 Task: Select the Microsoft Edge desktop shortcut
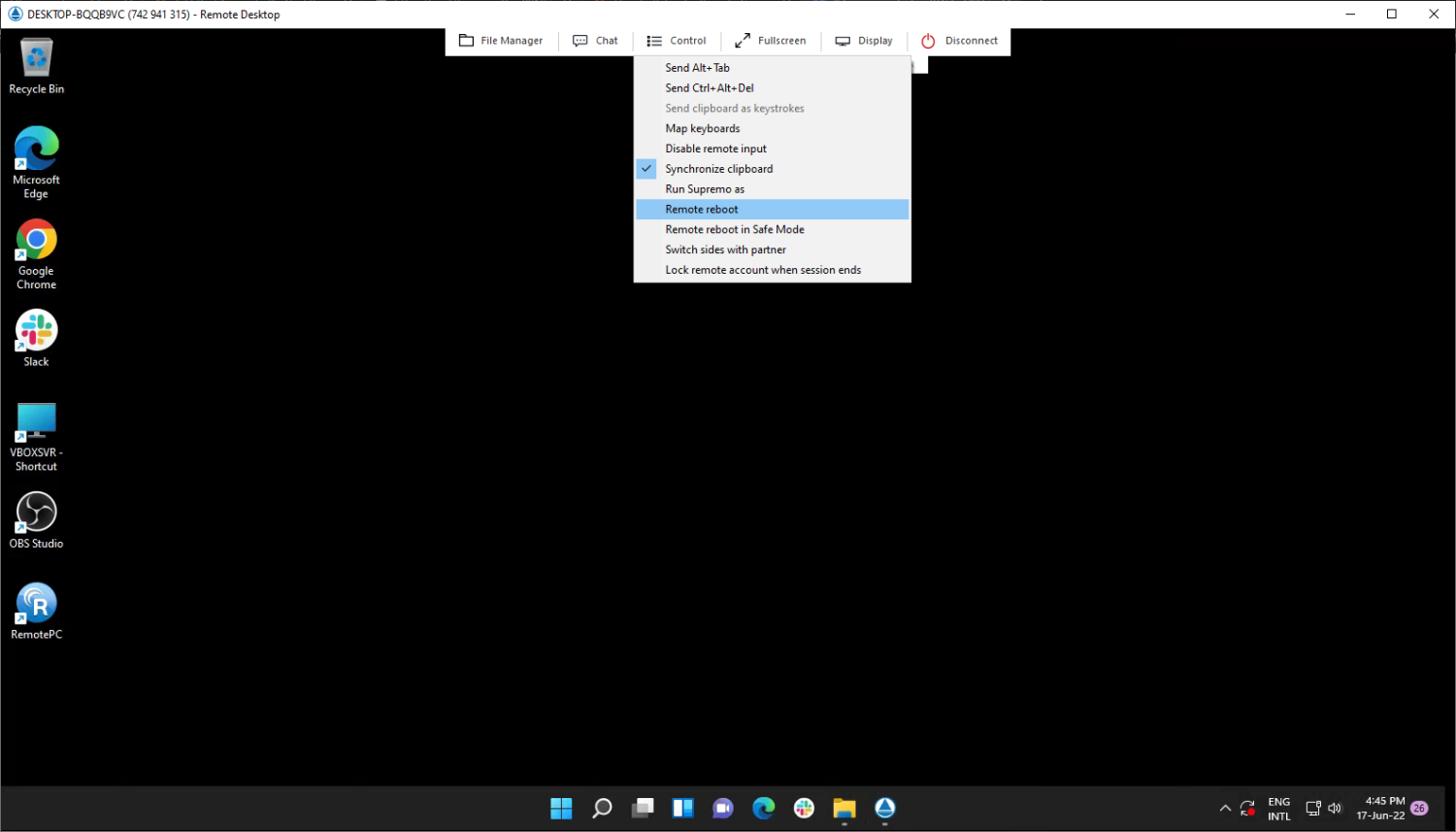click(37, 162)
